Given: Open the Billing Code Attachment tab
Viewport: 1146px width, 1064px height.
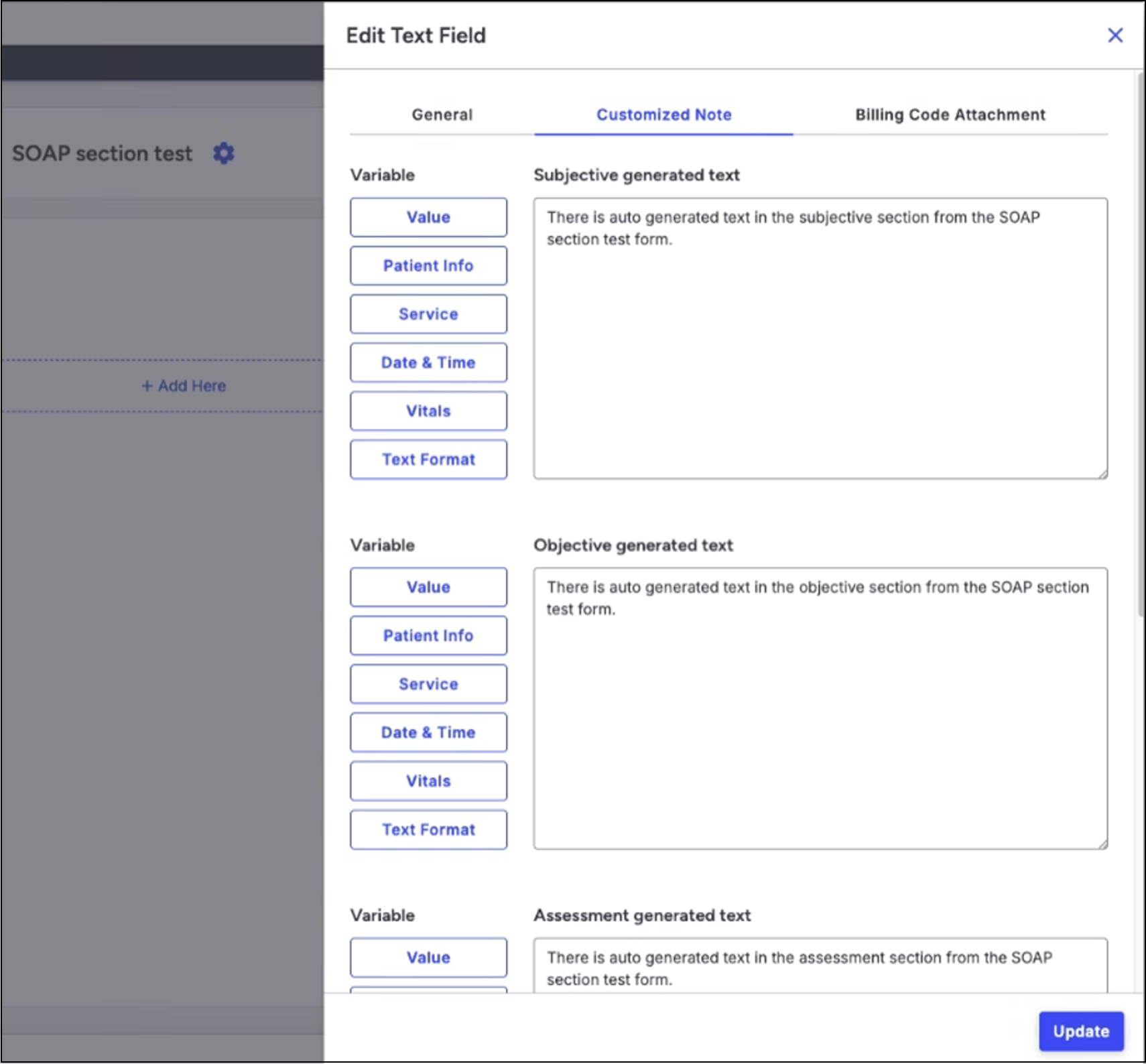Looking at the screenshot, I should [950, 115].
